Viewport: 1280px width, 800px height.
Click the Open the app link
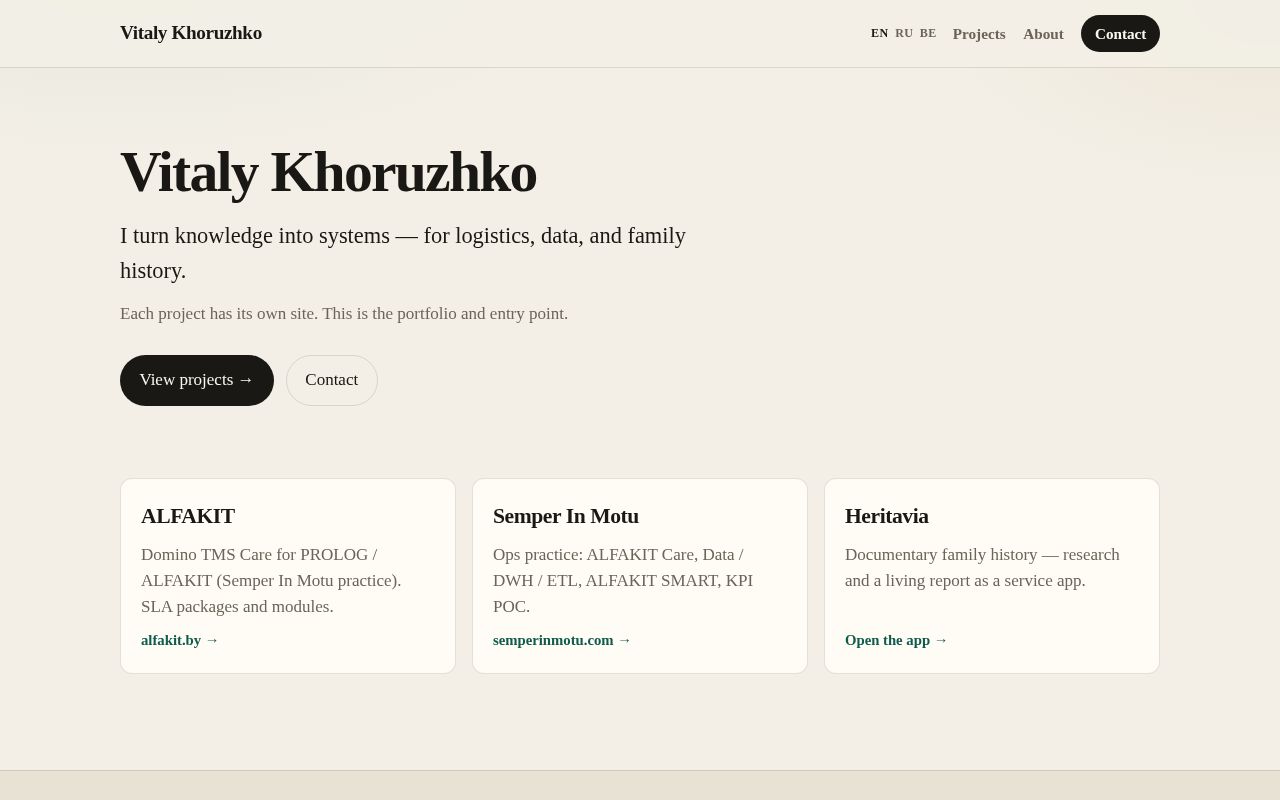tap(896, 640)
